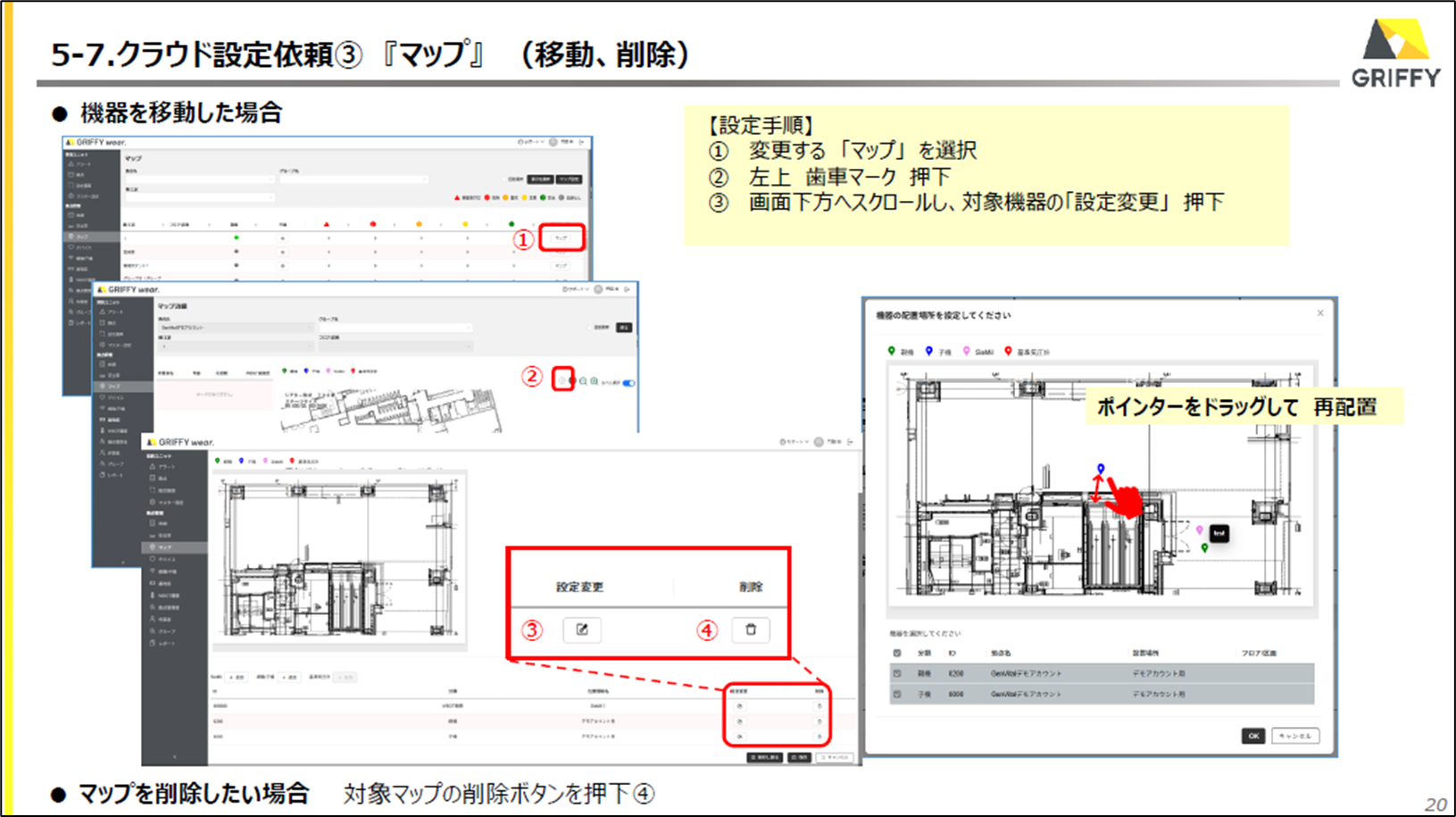Toggle checkbox for device ID 6200 row

point(897,673)
